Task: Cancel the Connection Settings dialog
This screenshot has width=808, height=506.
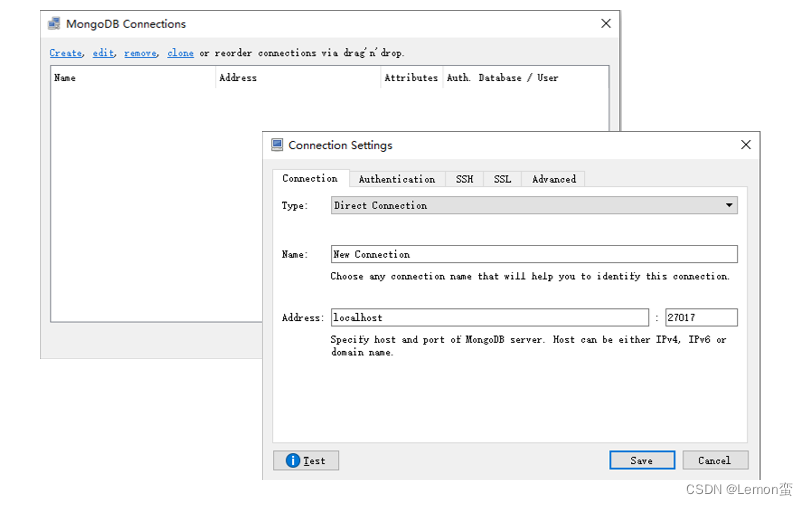Action: pyautogui.click(x=715, y=460)
